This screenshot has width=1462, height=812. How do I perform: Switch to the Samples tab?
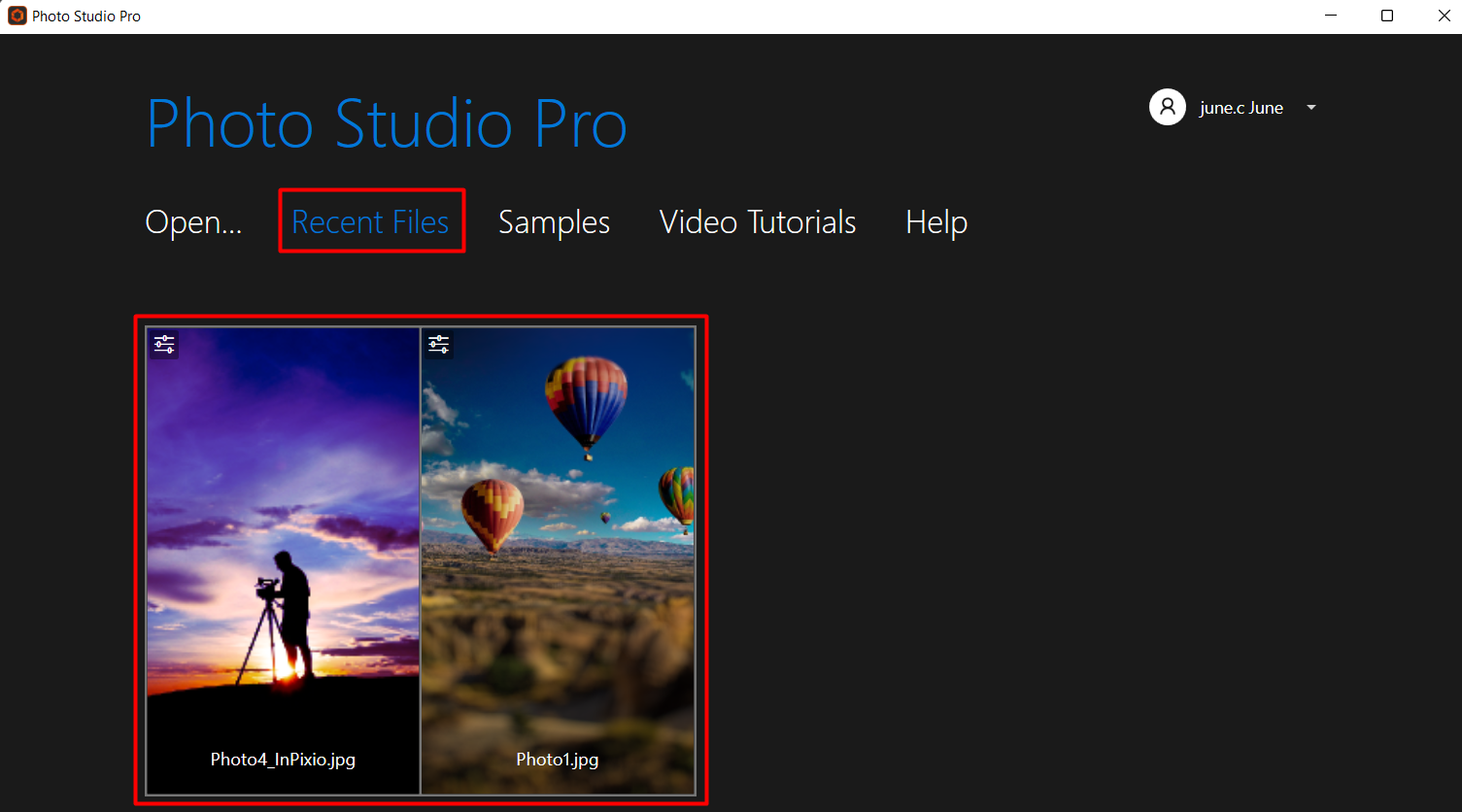[554, 222]
